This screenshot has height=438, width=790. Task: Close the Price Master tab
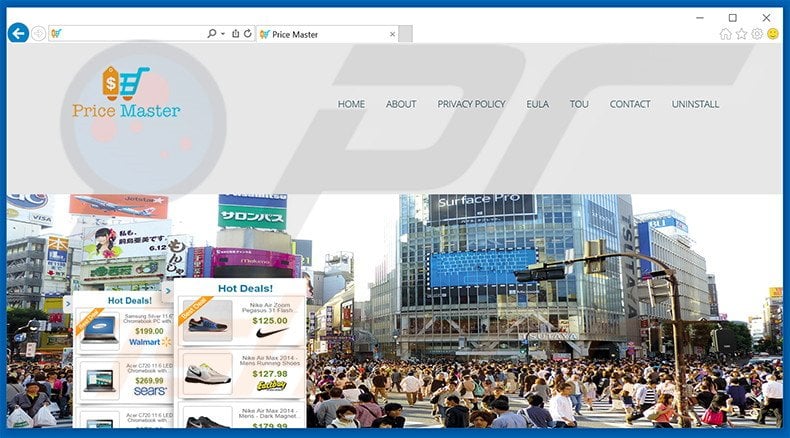click(x=392, y=34)
